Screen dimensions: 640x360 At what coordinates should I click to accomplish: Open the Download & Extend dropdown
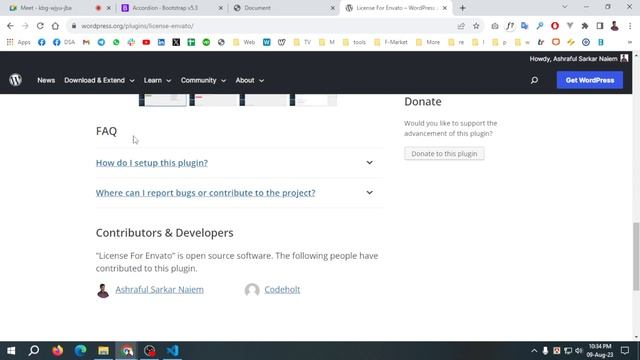[99, 80]
